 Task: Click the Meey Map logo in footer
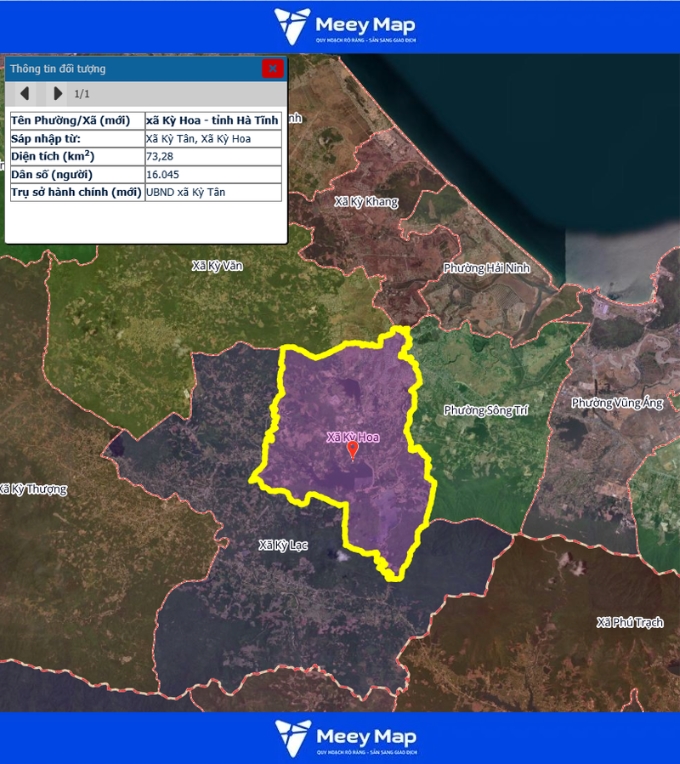coord(344,738)
